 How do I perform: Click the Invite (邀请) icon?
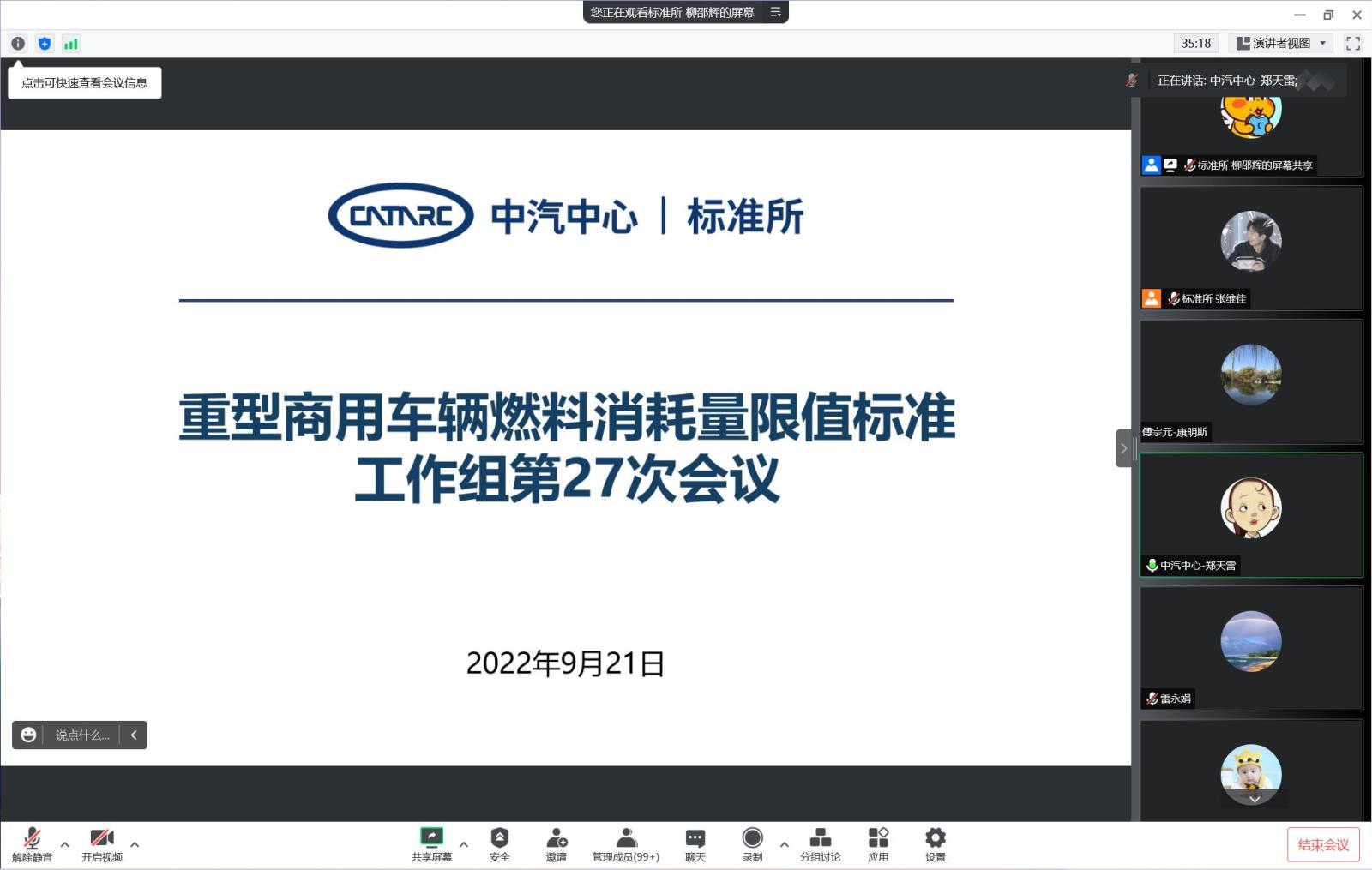click(557, 843)
